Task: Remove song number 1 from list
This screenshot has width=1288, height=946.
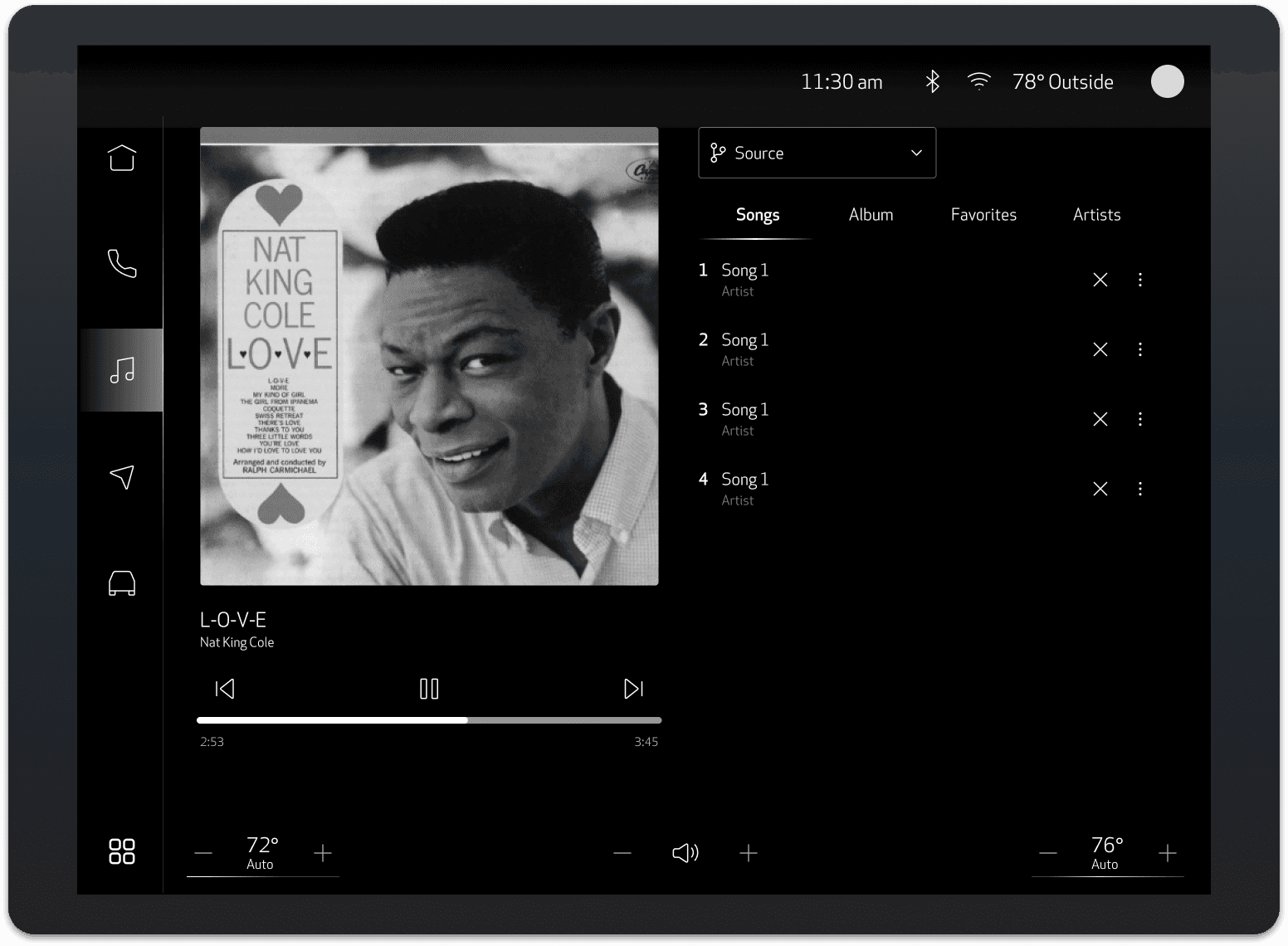Action: 1100,280
